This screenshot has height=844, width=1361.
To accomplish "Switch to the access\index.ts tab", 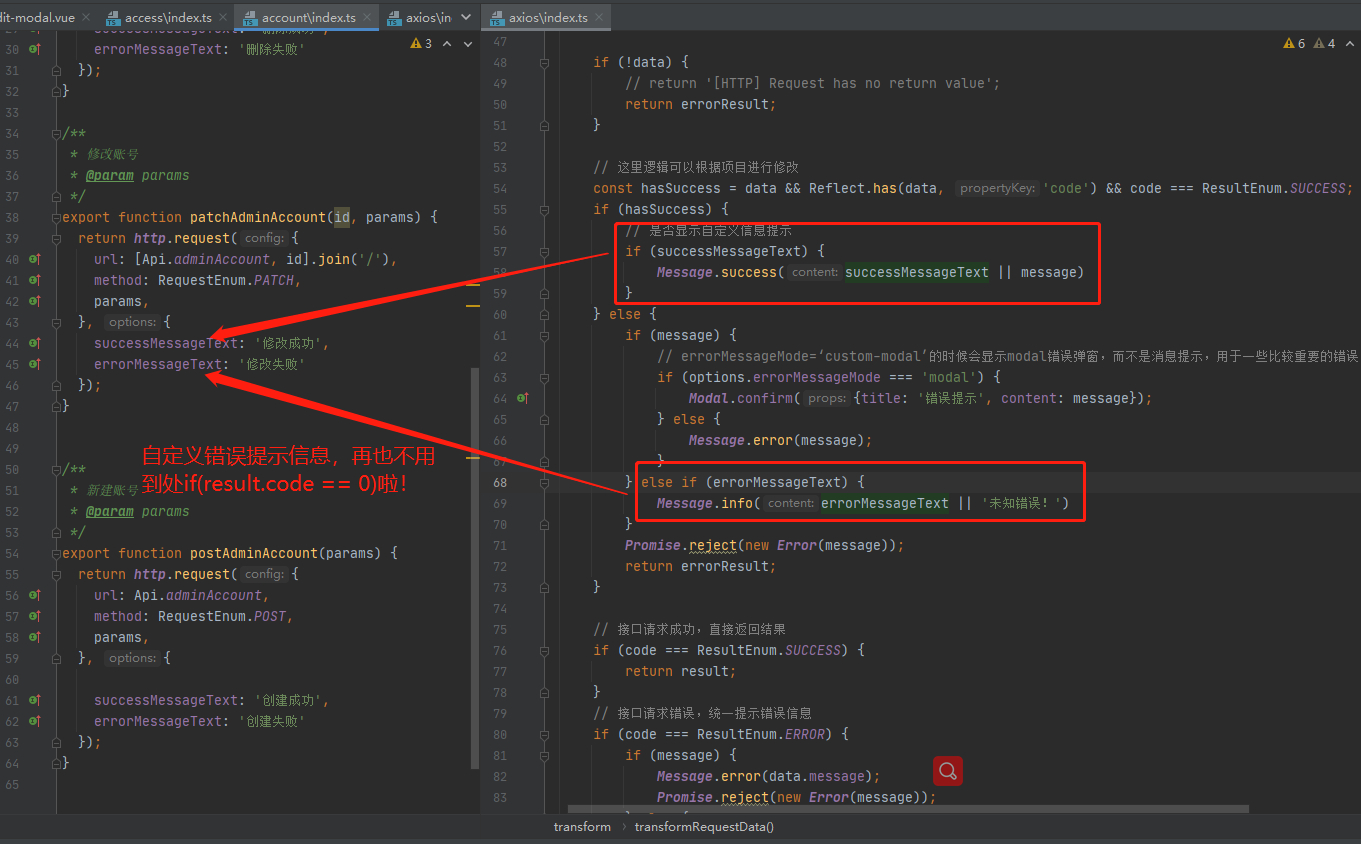I will pos(167,18).
